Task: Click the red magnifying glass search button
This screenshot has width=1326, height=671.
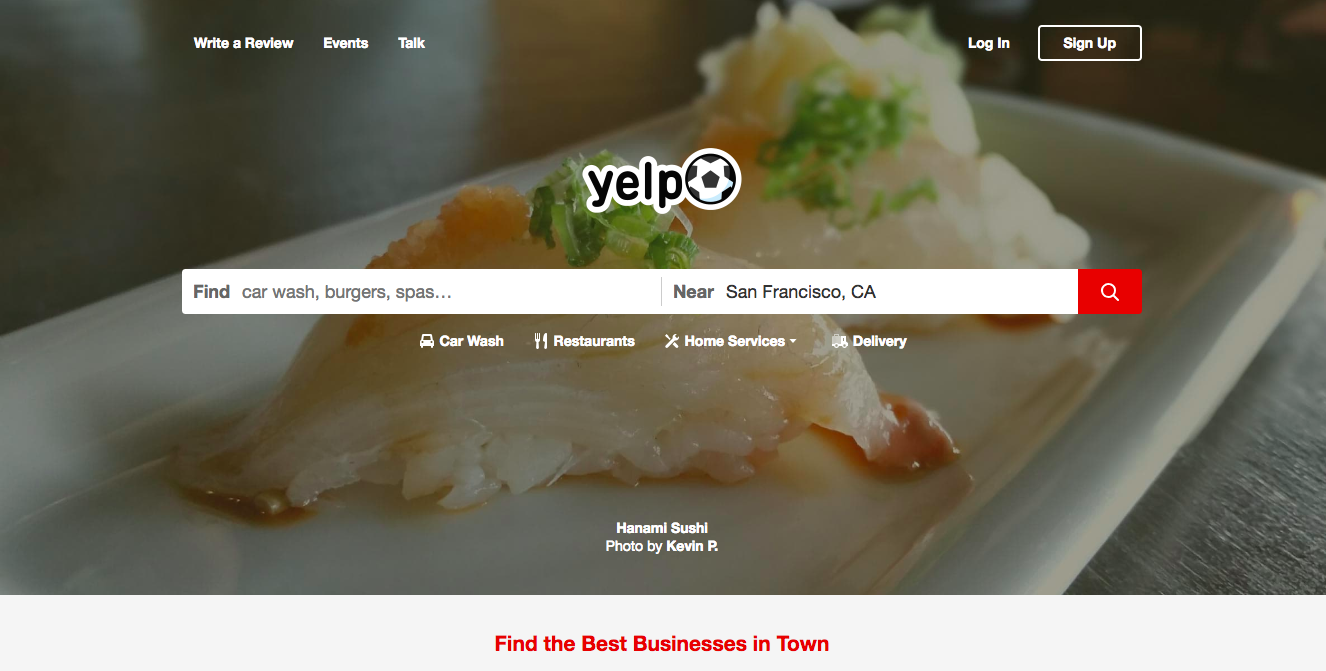Action: coord(1109,292)
